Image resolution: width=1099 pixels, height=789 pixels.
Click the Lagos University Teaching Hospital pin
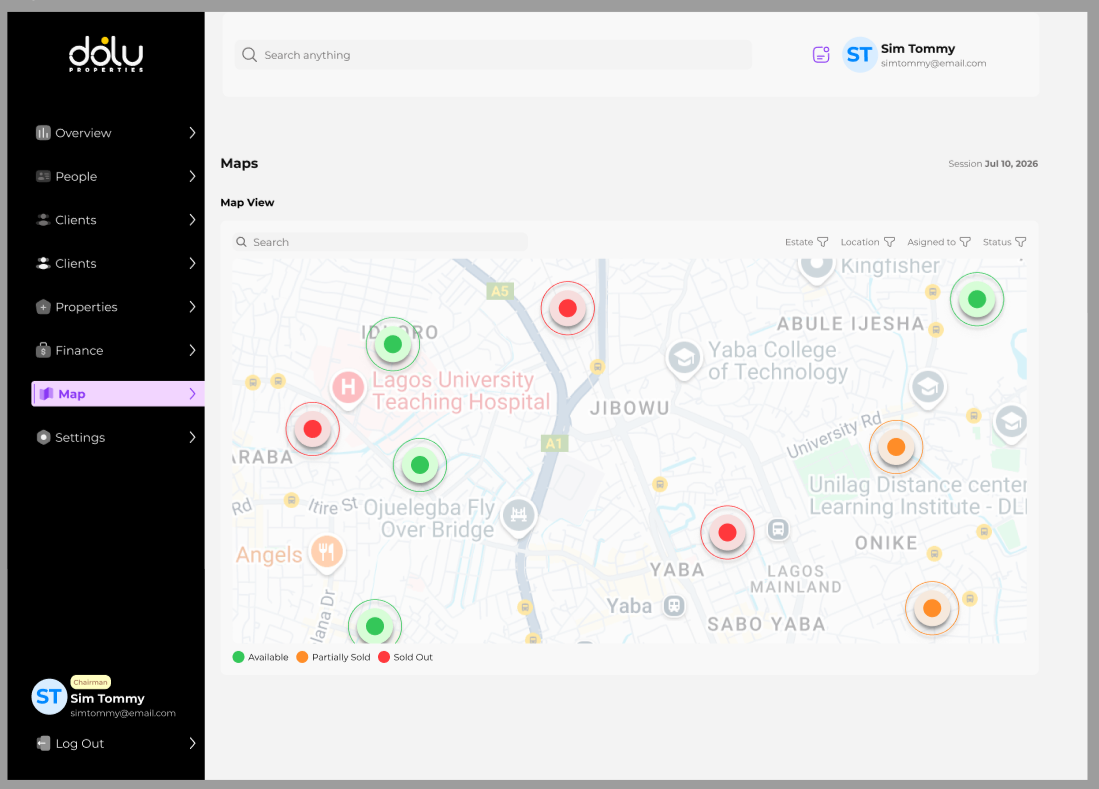[348, 389]
